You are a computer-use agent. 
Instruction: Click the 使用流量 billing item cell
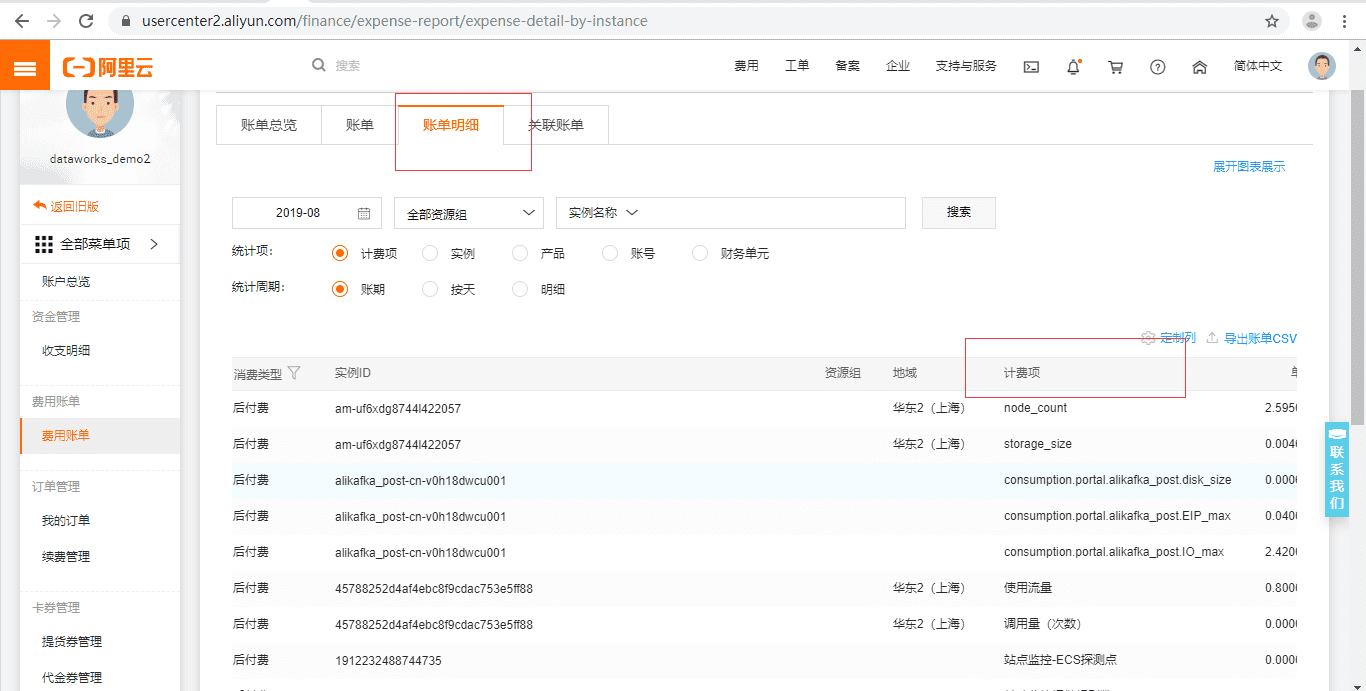[x=1028, y=588]
